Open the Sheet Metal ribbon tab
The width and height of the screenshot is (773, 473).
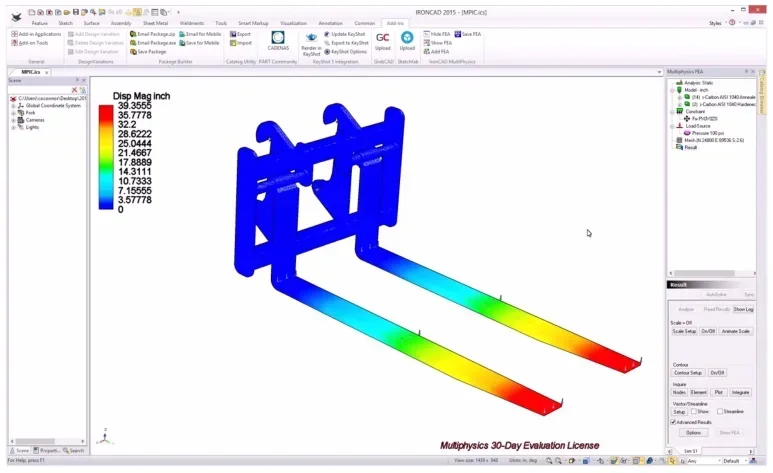[x=155, y=23]
